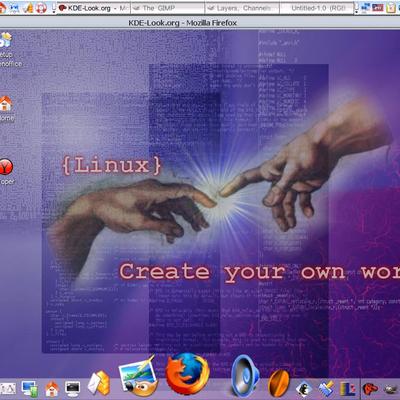Viewport: 400px width, 400px height.
Task: Click the diamond penguin icon in dock
Action: pos(304,389)
